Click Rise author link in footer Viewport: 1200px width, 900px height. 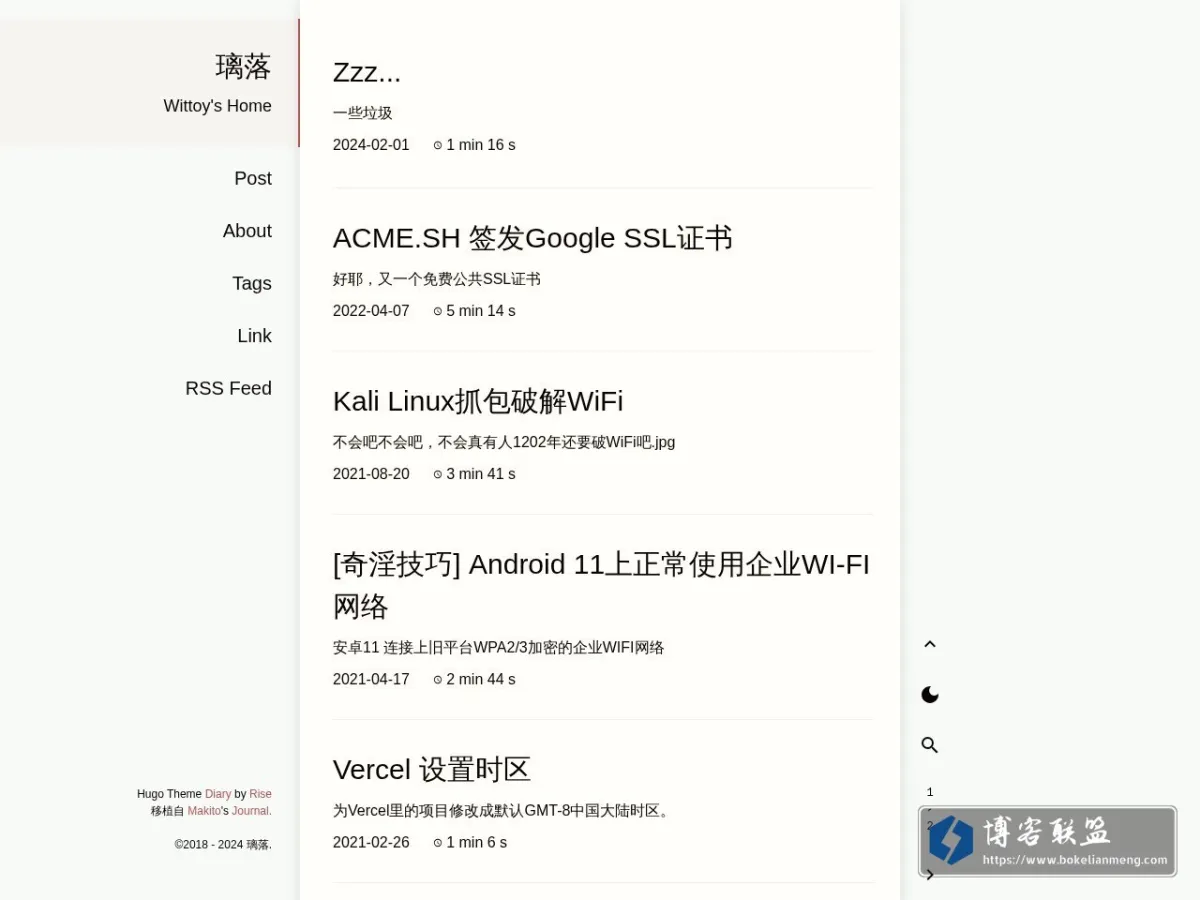click(260, 794)
